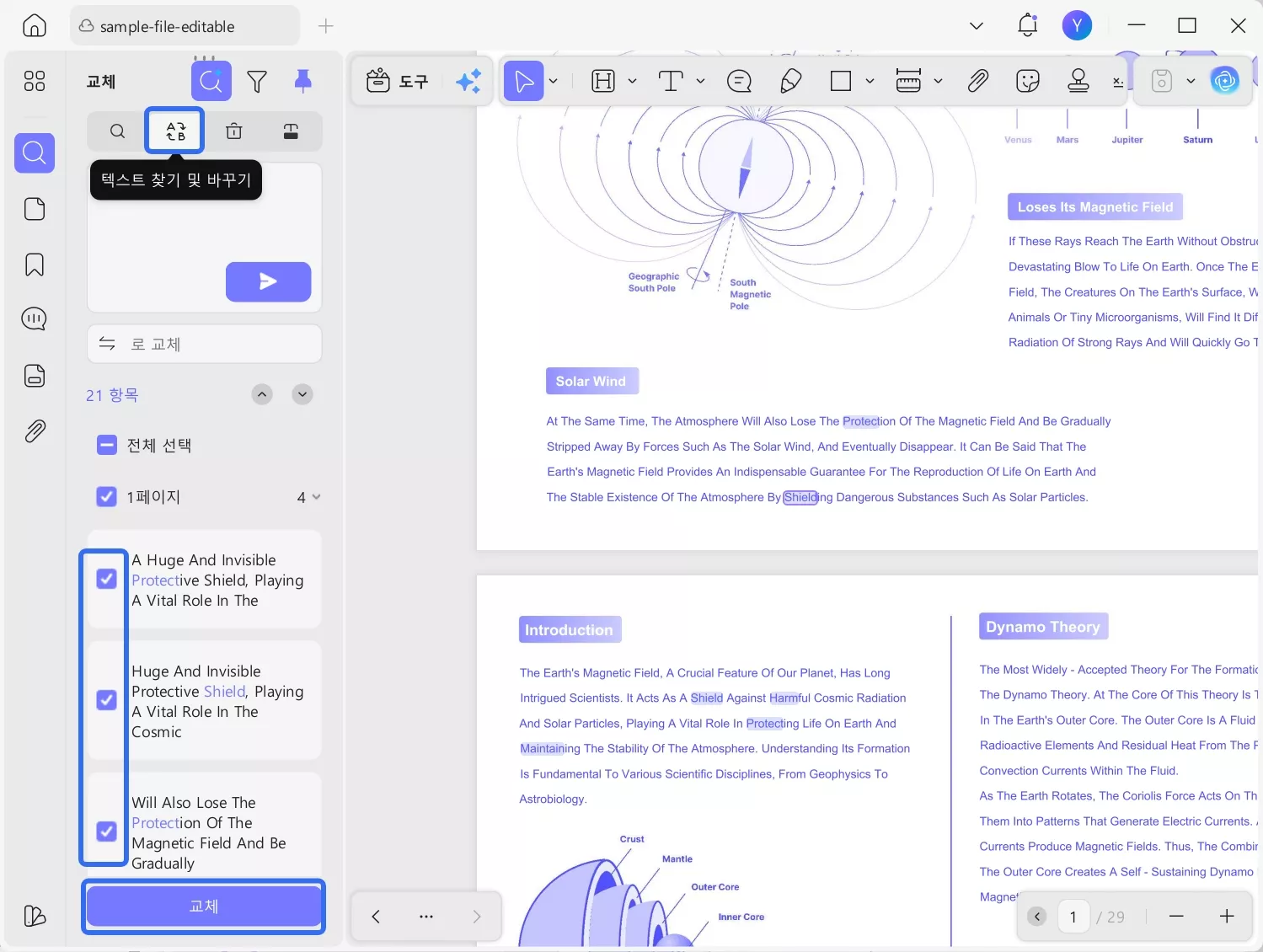Select the trash redaction tab in search panel
1263x952 pixels.
click(x=234, y=131)
